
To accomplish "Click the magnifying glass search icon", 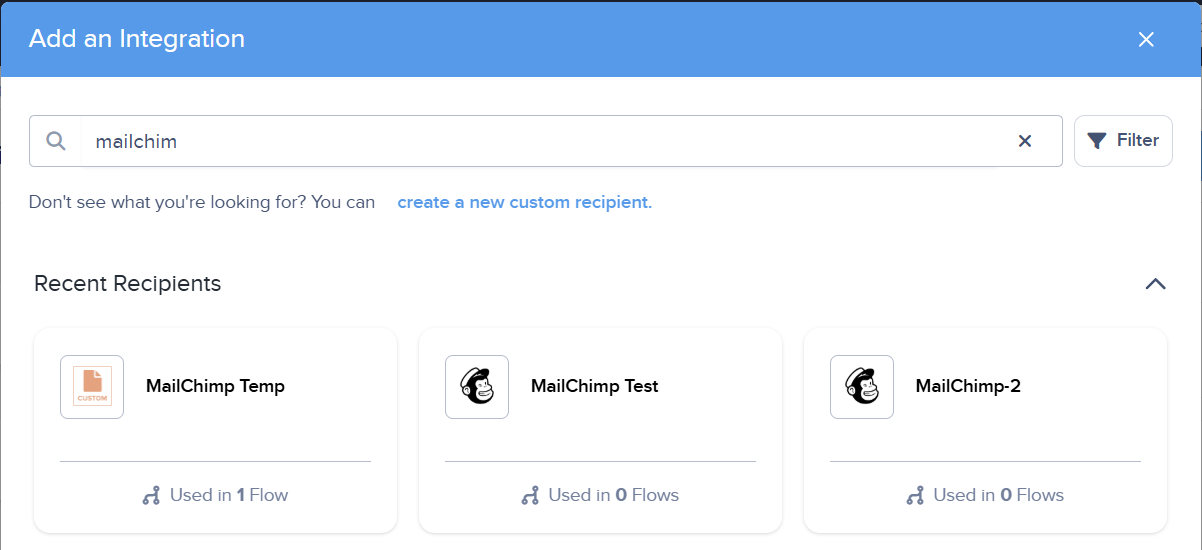I will click(56, 141).
